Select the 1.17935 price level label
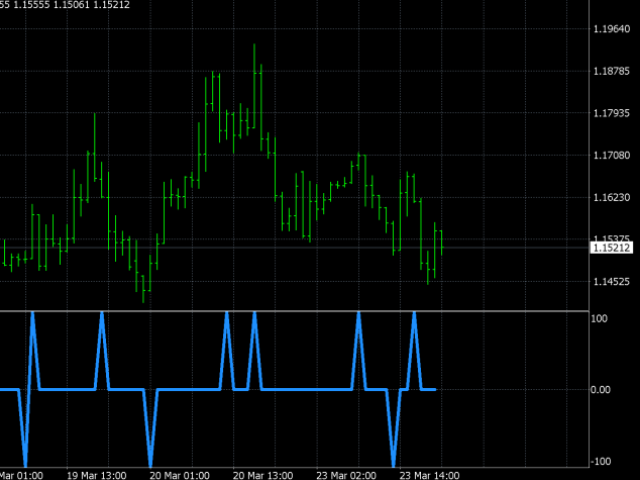640x480 pixels. point(611,113)
